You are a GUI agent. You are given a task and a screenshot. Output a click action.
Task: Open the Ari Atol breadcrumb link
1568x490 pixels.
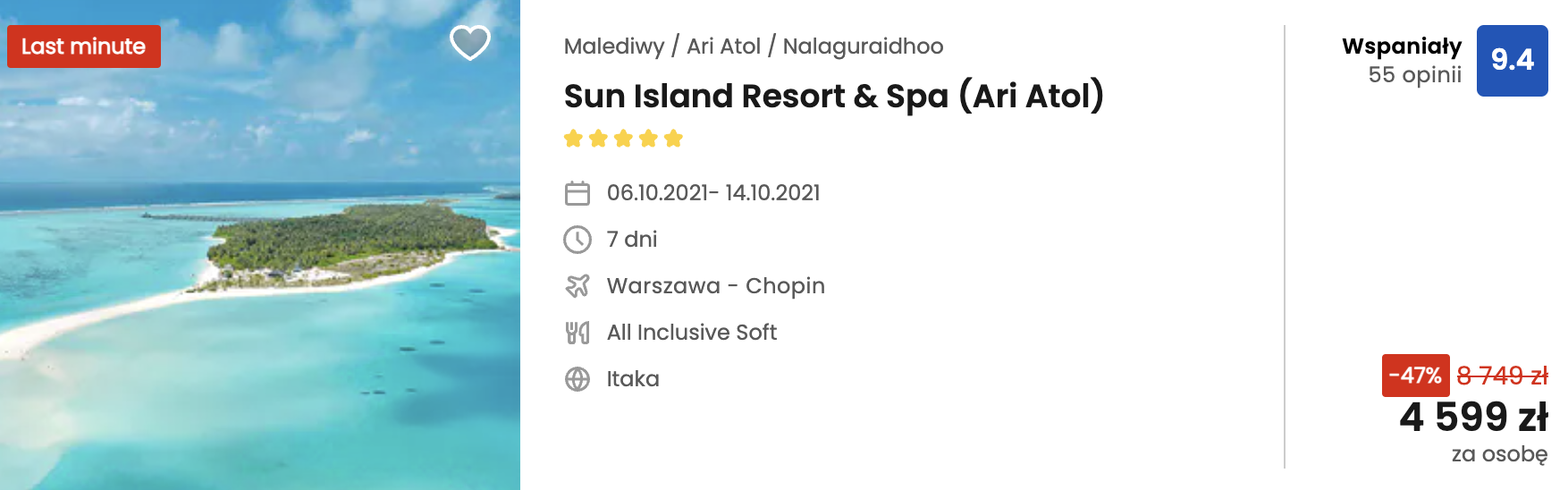pyautogui.click(x=723, y=46)
